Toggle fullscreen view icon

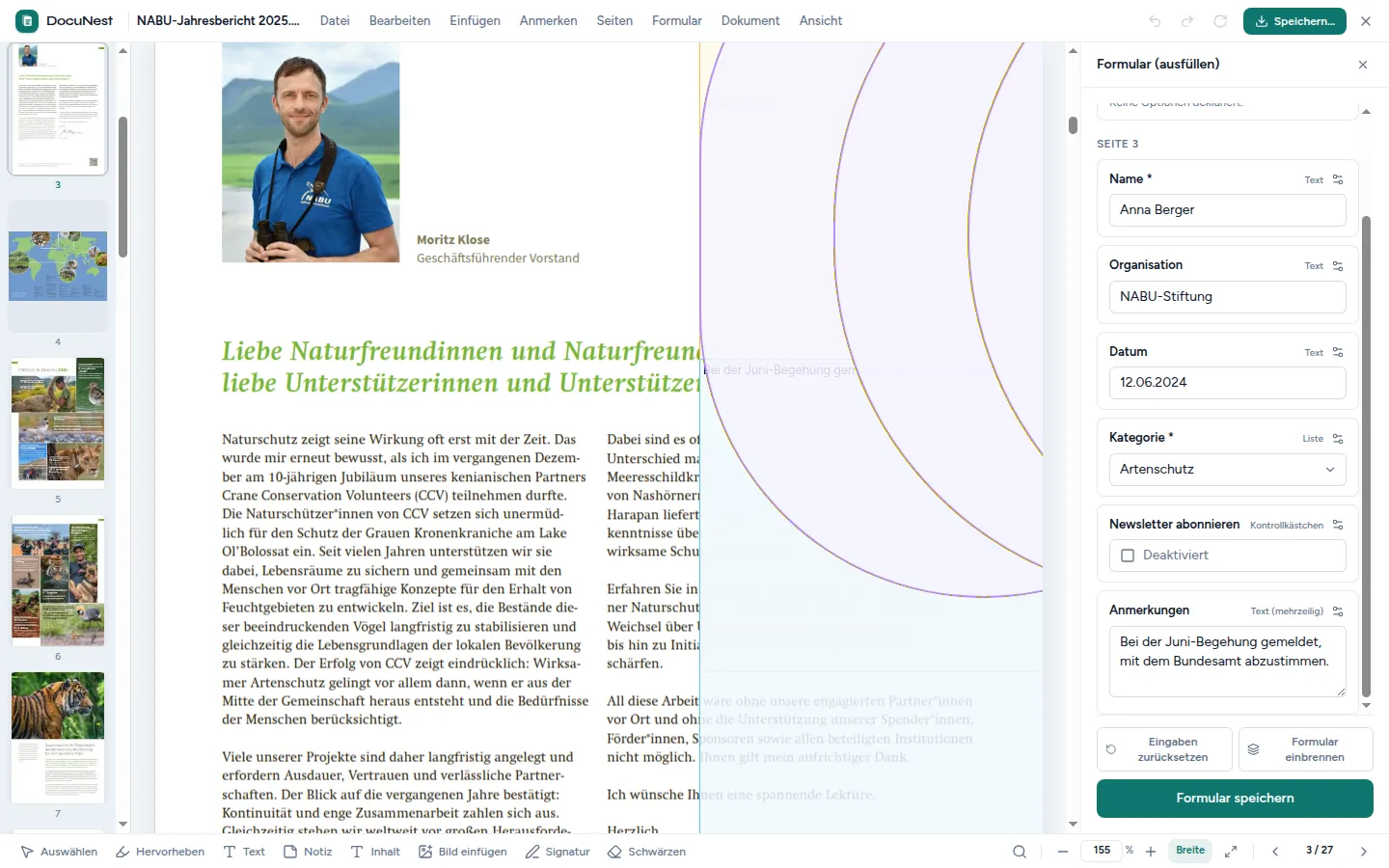pyautogui.click(x=1231, y=852)
